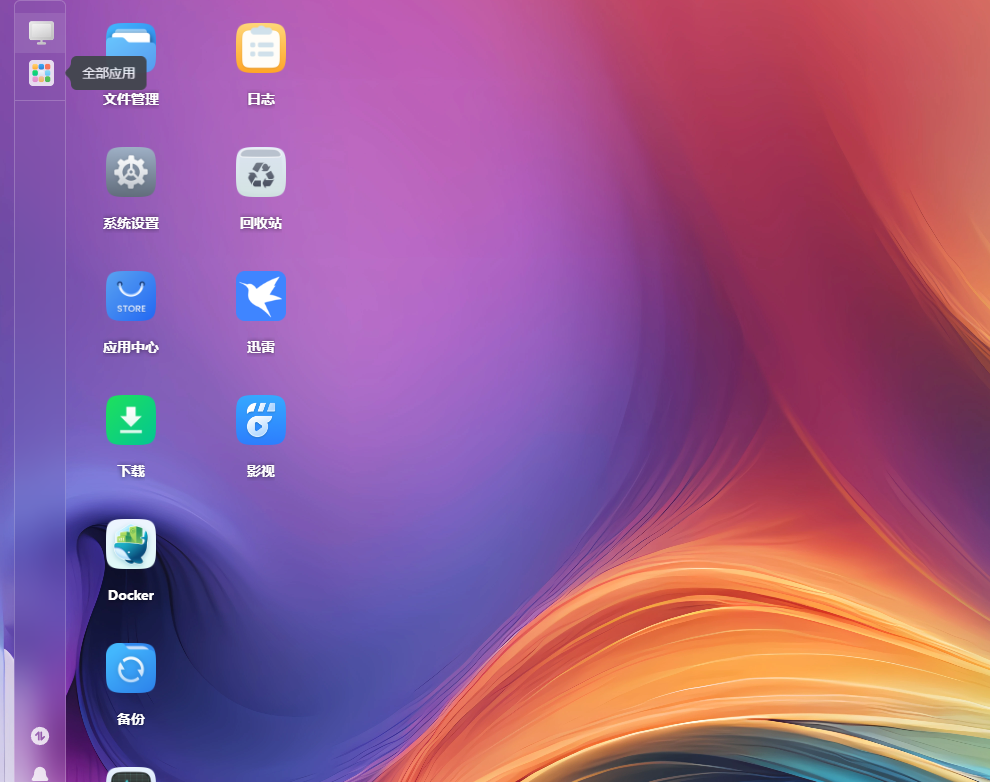Viewport: 990px width, 782px height.
Task: Open the 迅雷 Xunlei bird icon
Action: tap(261, 296)
